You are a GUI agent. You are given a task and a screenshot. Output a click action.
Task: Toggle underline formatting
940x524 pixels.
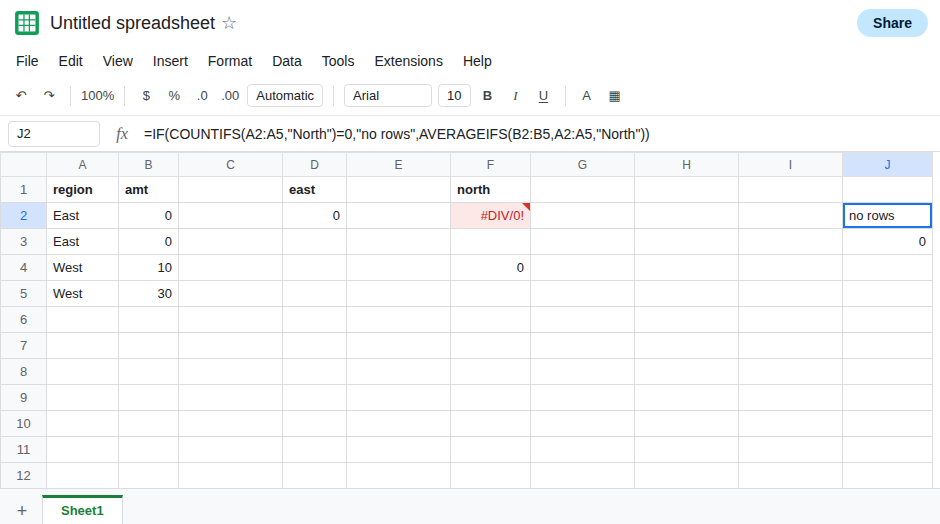coord(543,96)
